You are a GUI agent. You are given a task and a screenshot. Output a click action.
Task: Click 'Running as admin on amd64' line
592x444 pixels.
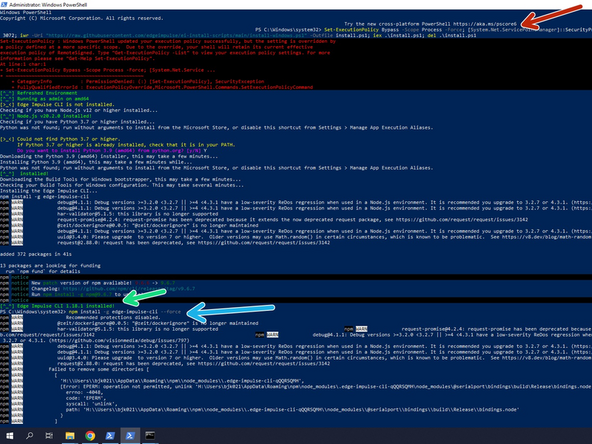[44, 99]
